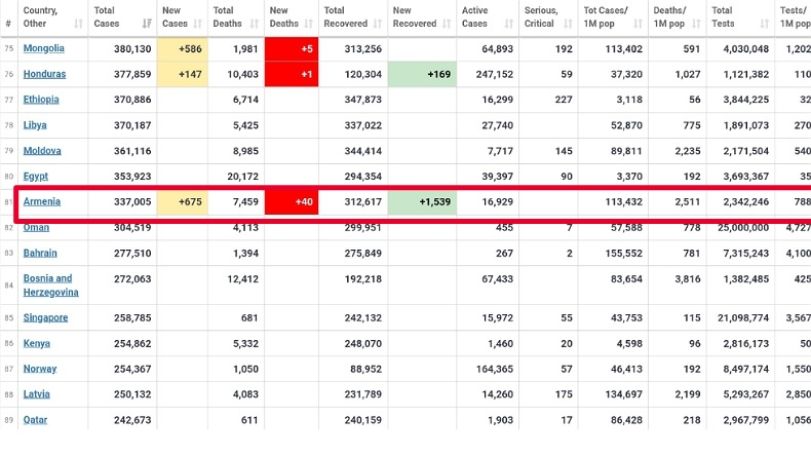Click Armenia's red +40 new deaths cell
The image size is (811, 456).
tap(291, 202)
